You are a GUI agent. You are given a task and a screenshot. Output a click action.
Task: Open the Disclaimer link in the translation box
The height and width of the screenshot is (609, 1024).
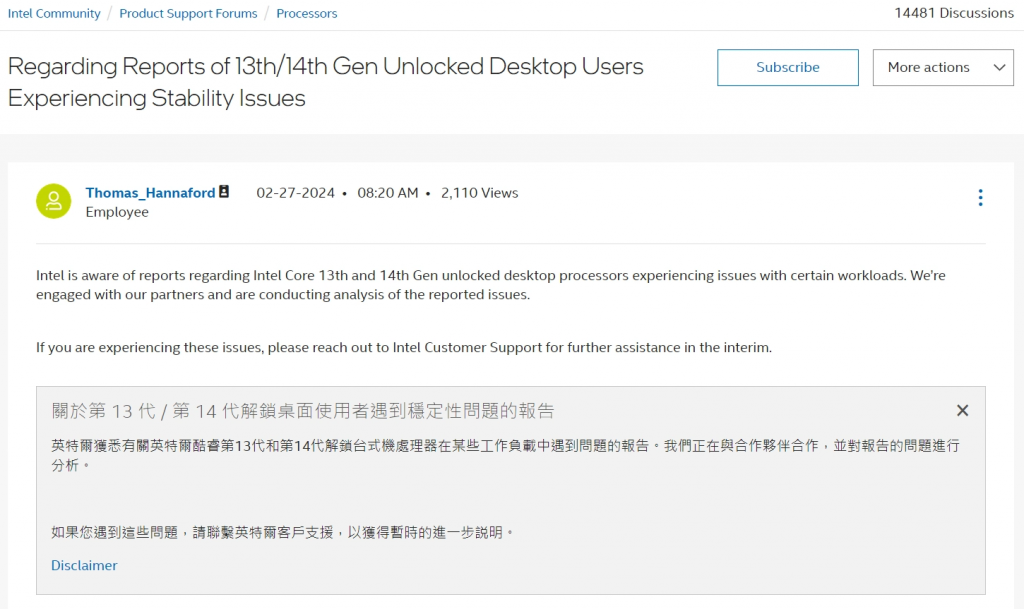pos(84,565)
